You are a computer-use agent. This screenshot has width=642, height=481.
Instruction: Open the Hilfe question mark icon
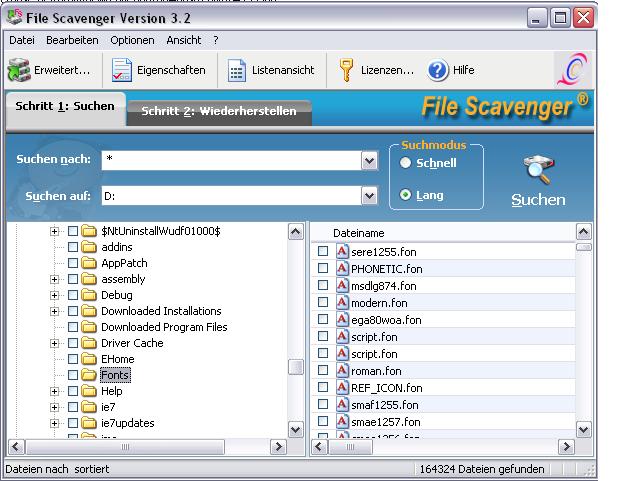pos(438,70)
